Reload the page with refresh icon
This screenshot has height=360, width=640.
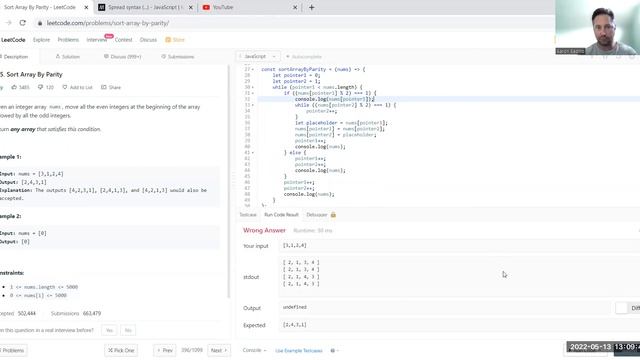click(22, 23)
